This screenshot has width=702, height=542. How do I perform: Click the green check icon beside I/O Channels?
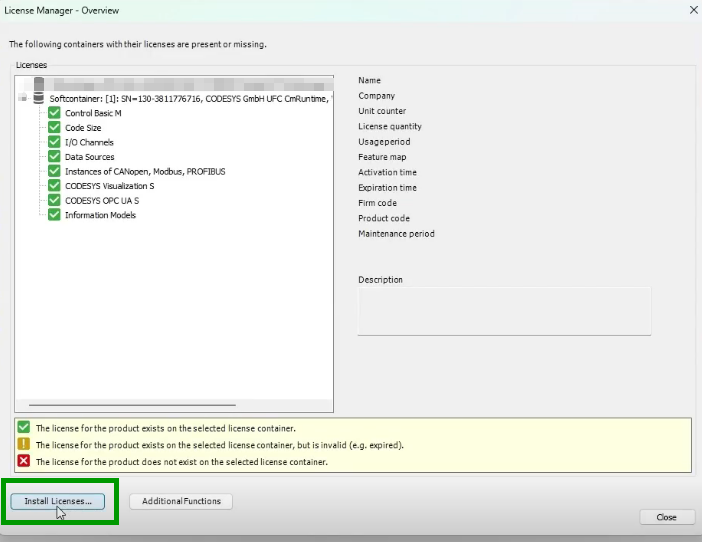pos(55,143)
